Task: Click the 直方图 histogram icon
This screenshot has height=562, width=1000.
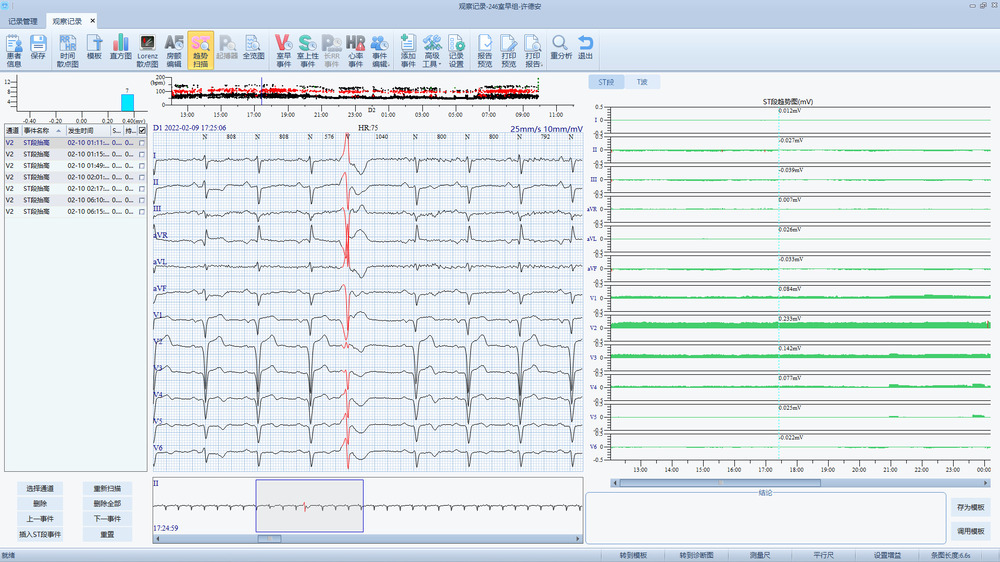Action: (x=121, y=47)
